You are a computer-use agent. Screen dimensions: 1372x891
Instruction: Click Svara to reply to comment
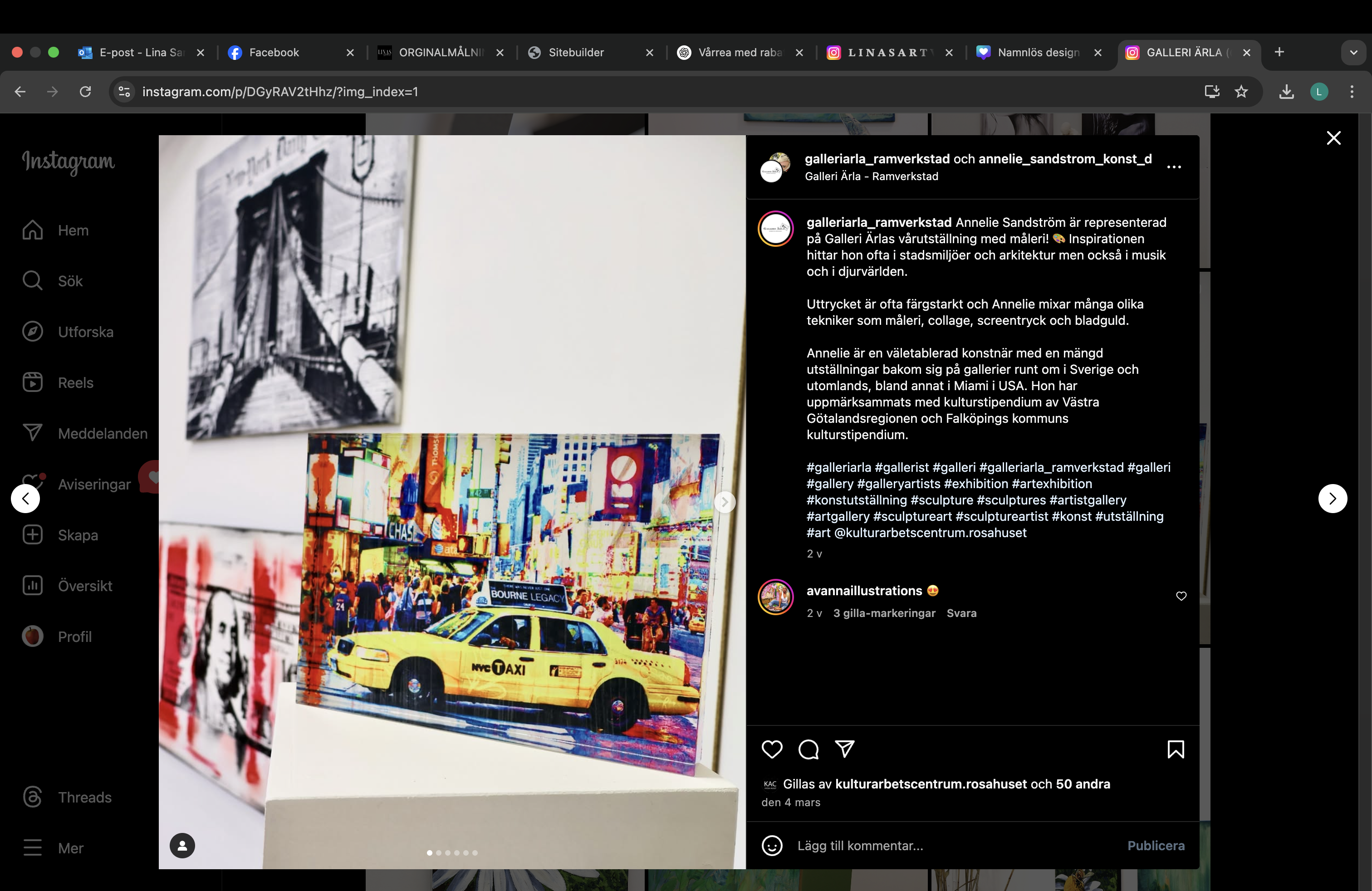[x=961, y=613]
